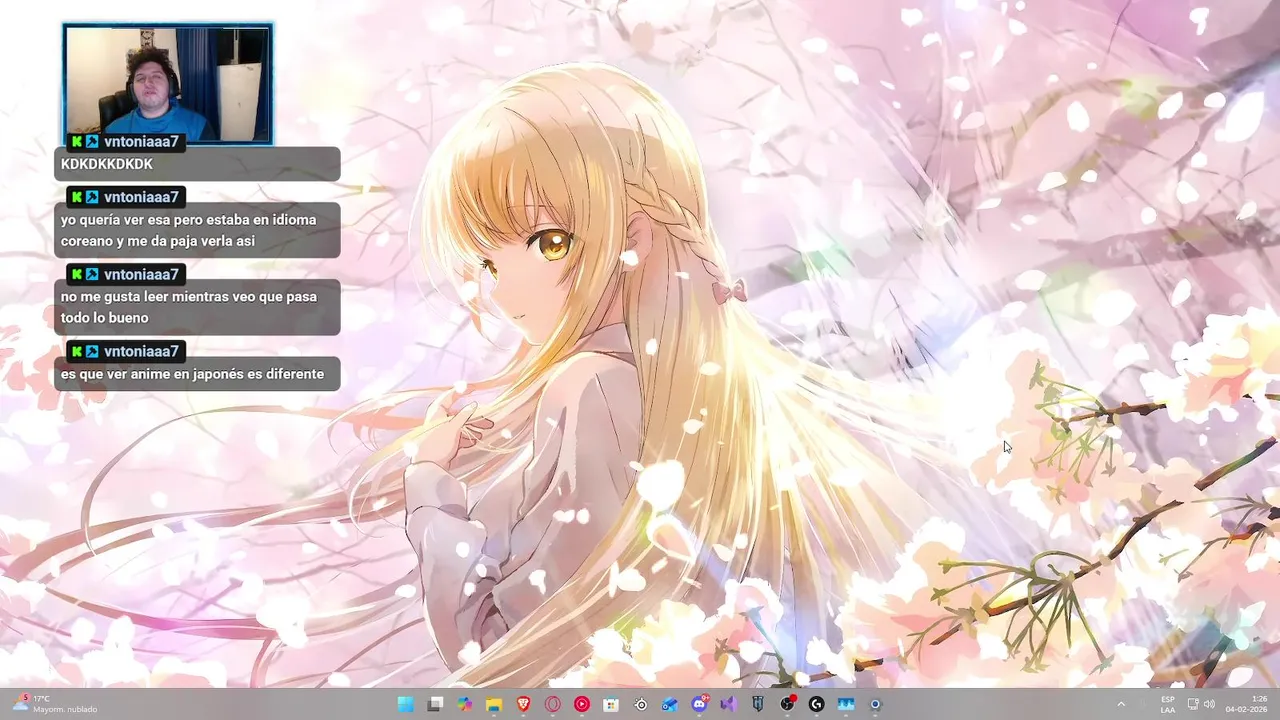The height and width of the screenshot is (720, 1280).
Task: Open the webcam app taskbar icon
Action: pos(875,704)
